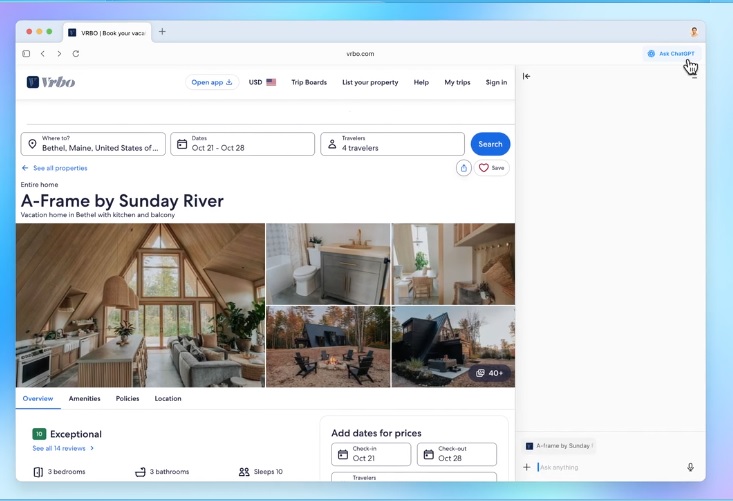Click See all properties link
This screenshot has height=501, width=733.
55,168
